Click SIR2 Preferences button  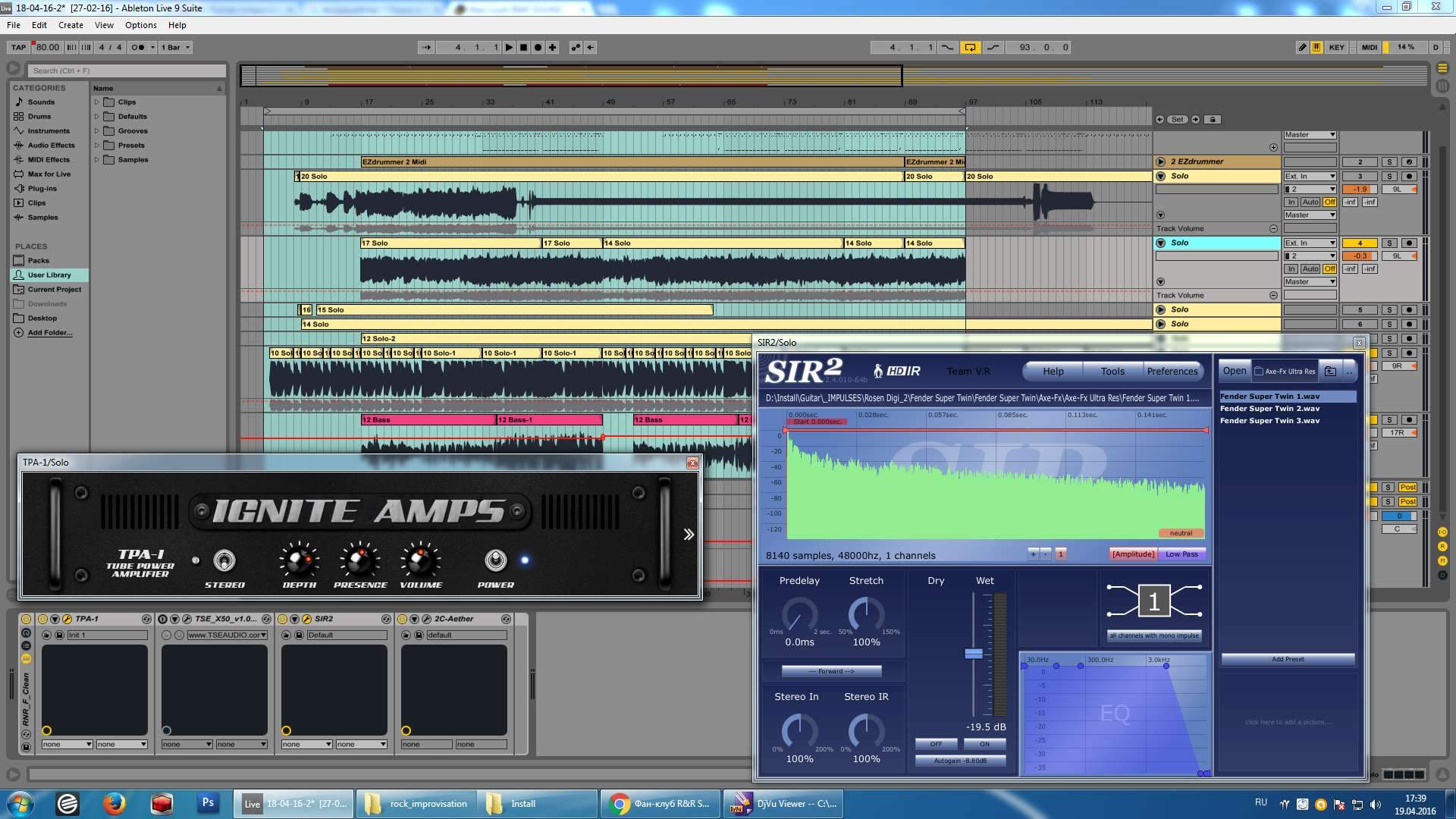[x=1172, y=371]
